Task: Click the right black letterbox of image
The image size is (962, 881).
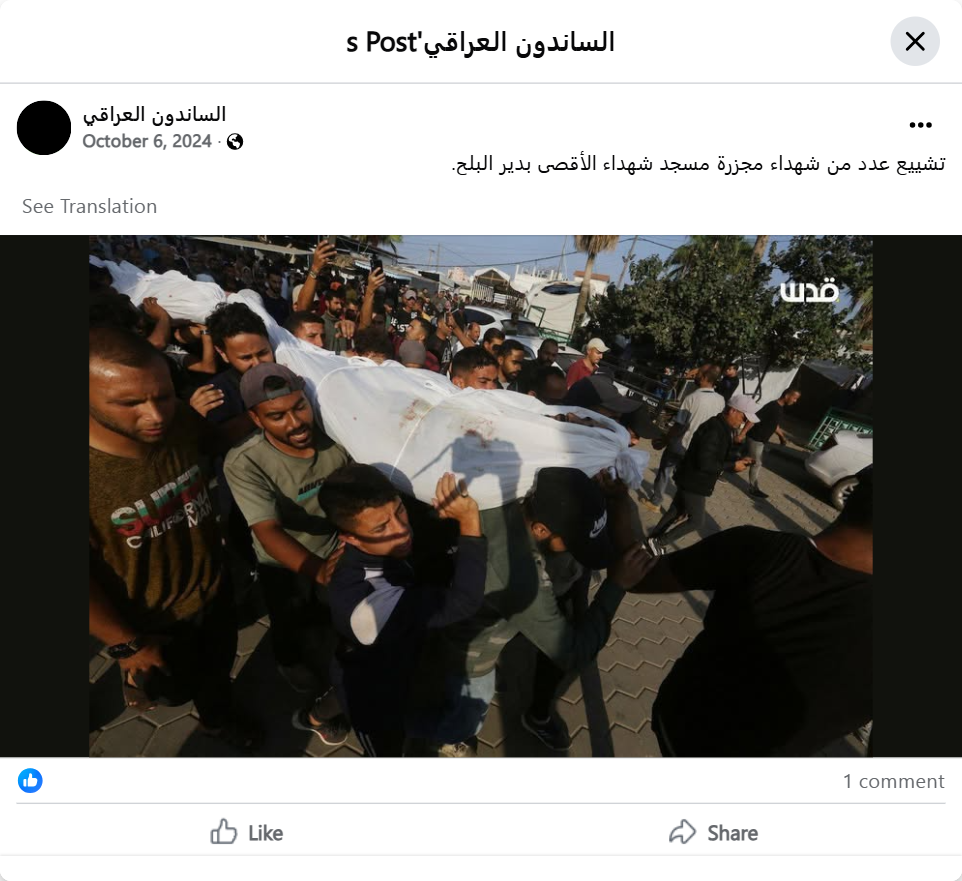Action: (917, 496)
